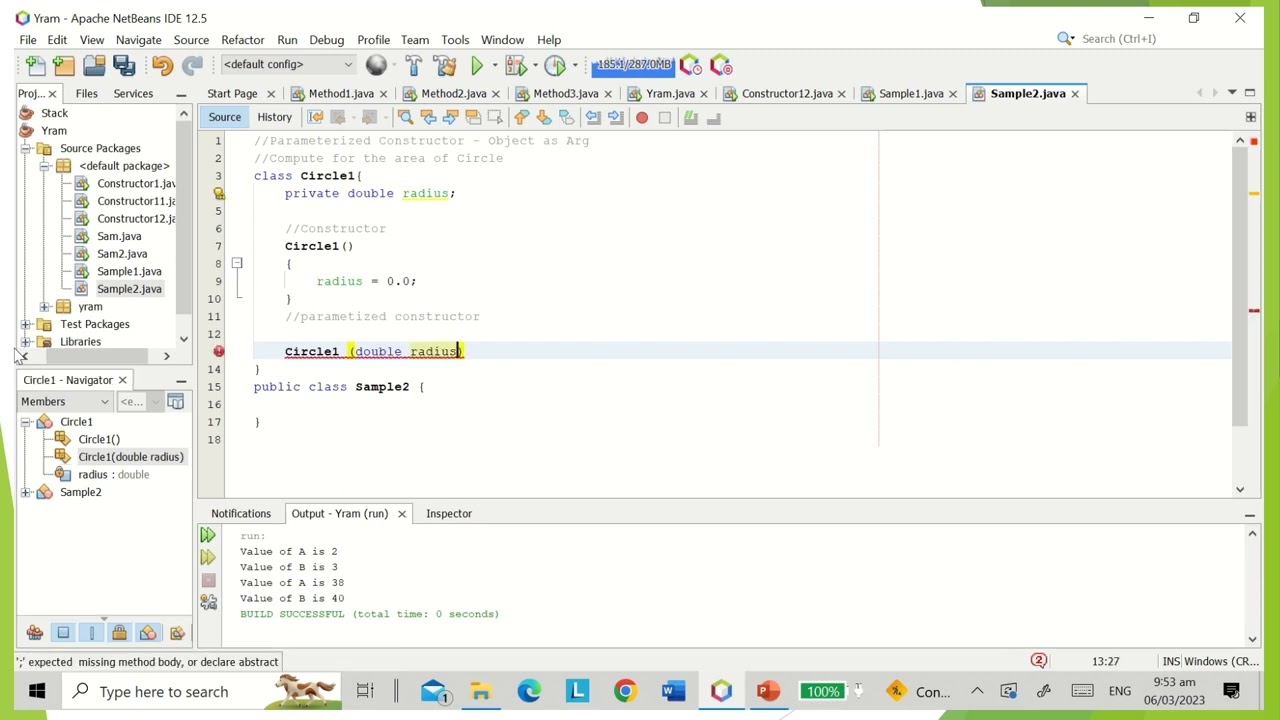Click the Build Project hammer icon
This screenshot has width=1280, height=720.
[413, 65]
